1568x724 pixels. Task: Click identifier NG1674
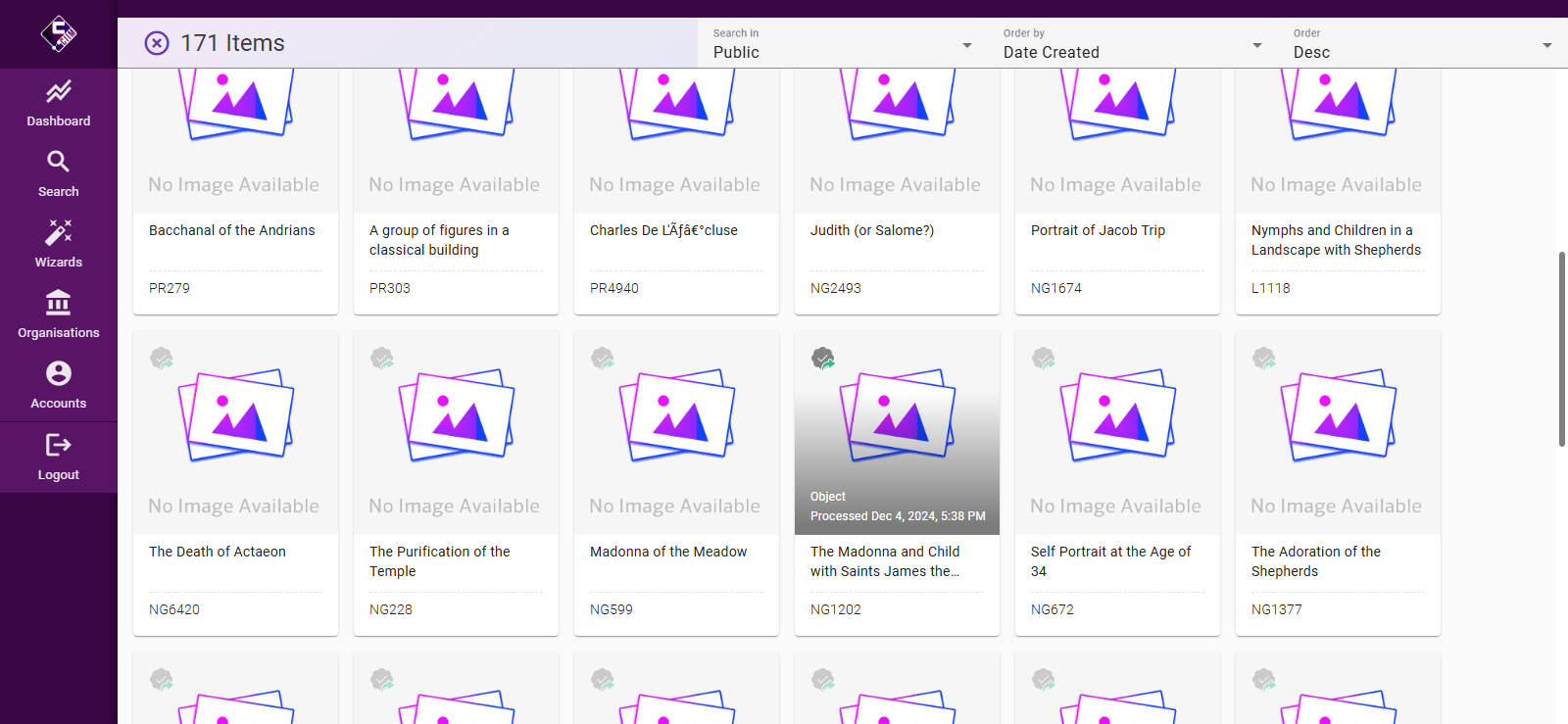1056,288
